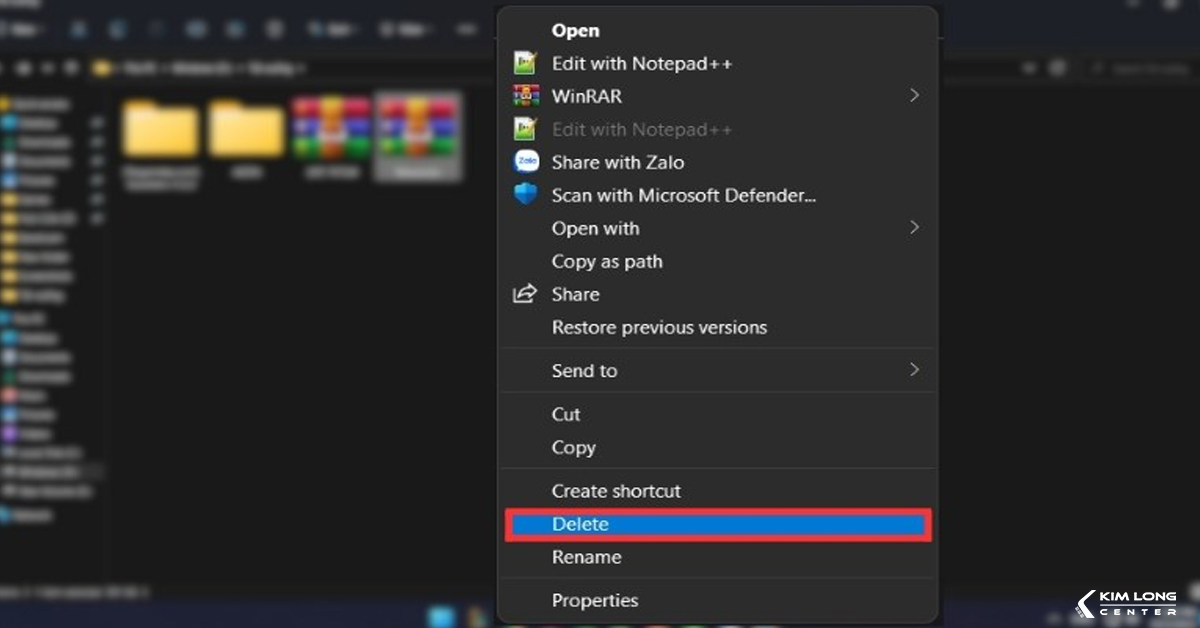Click Create shortcut option
Image resolution: width=1200 pixels, height=628 pixels.
[x=615, y=491]
